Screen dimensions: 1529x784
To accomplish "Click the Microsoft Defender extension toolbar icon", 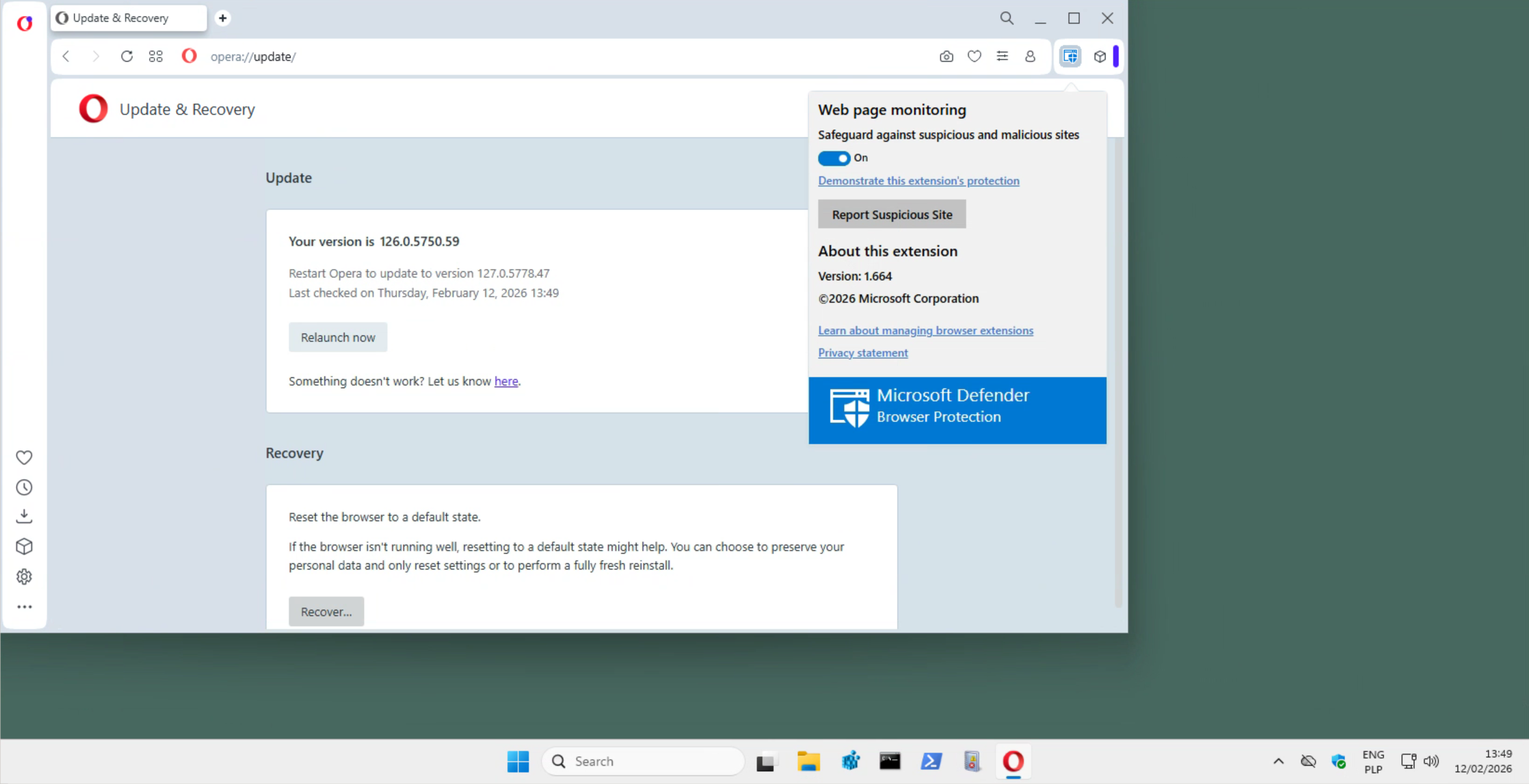I will pos(1070,56).
